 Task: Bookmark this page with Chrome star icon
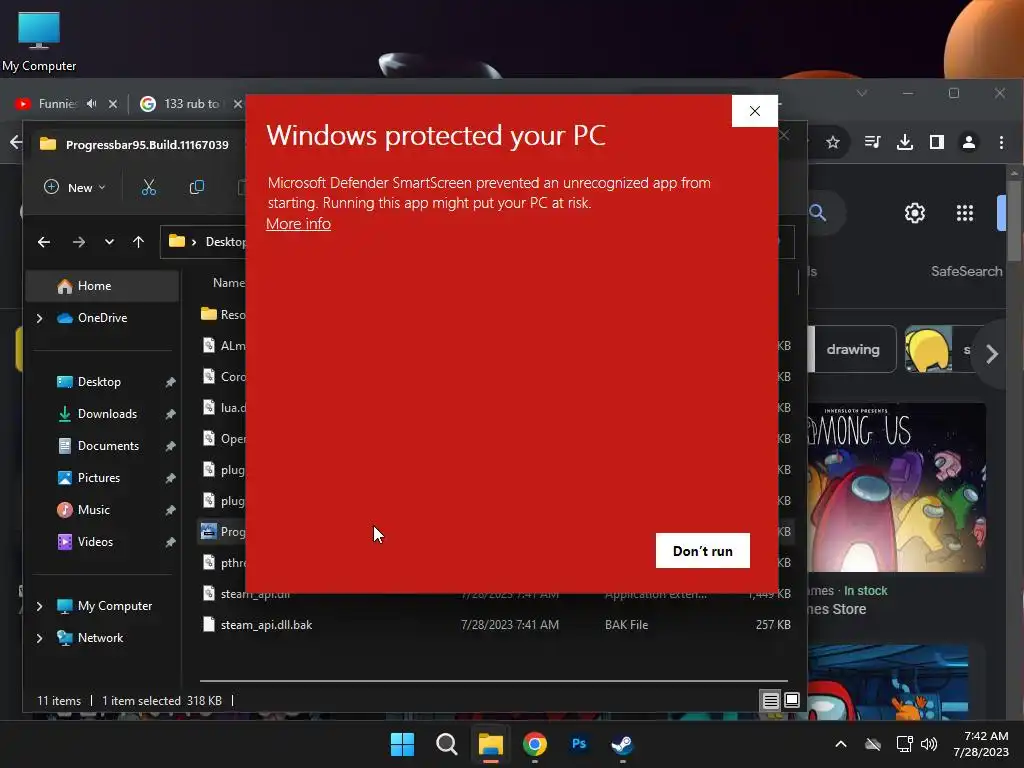833,142
